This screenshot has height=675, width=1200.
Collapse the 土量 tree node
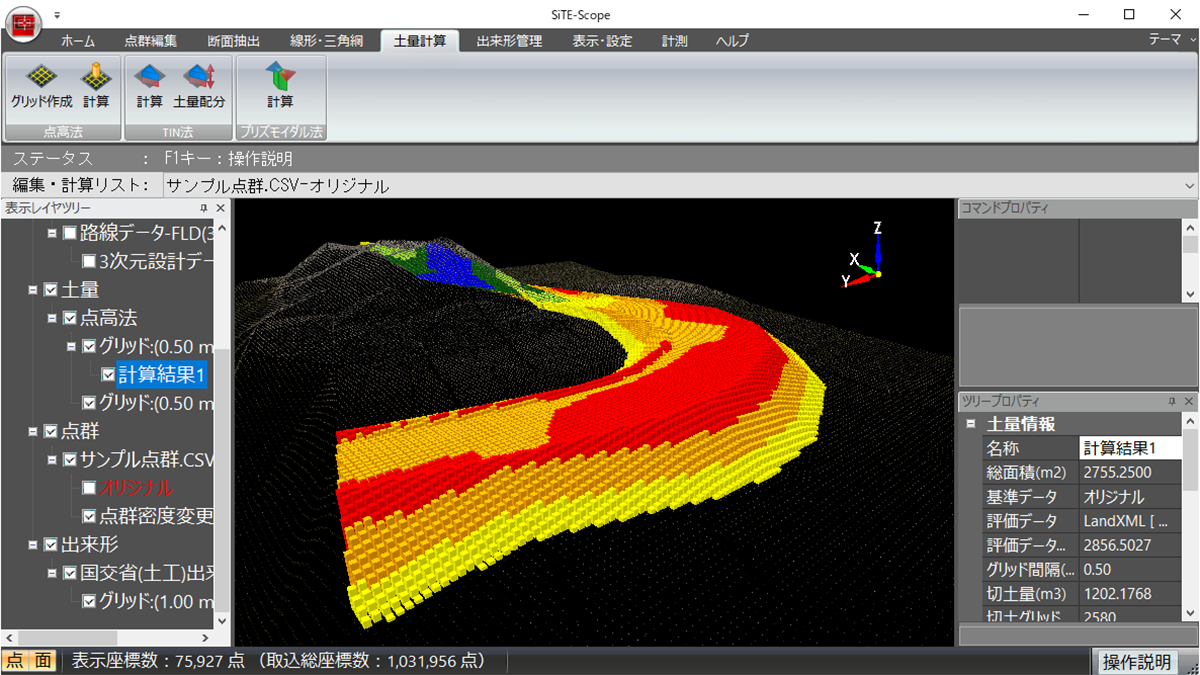[x=34, y=290]
